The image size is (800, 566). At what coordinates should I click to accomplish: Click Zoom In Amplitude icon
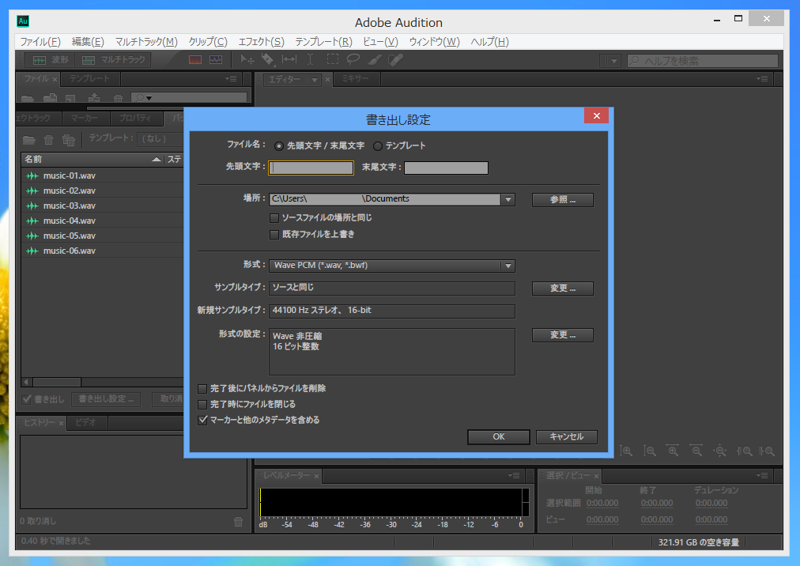pos(626,451)
